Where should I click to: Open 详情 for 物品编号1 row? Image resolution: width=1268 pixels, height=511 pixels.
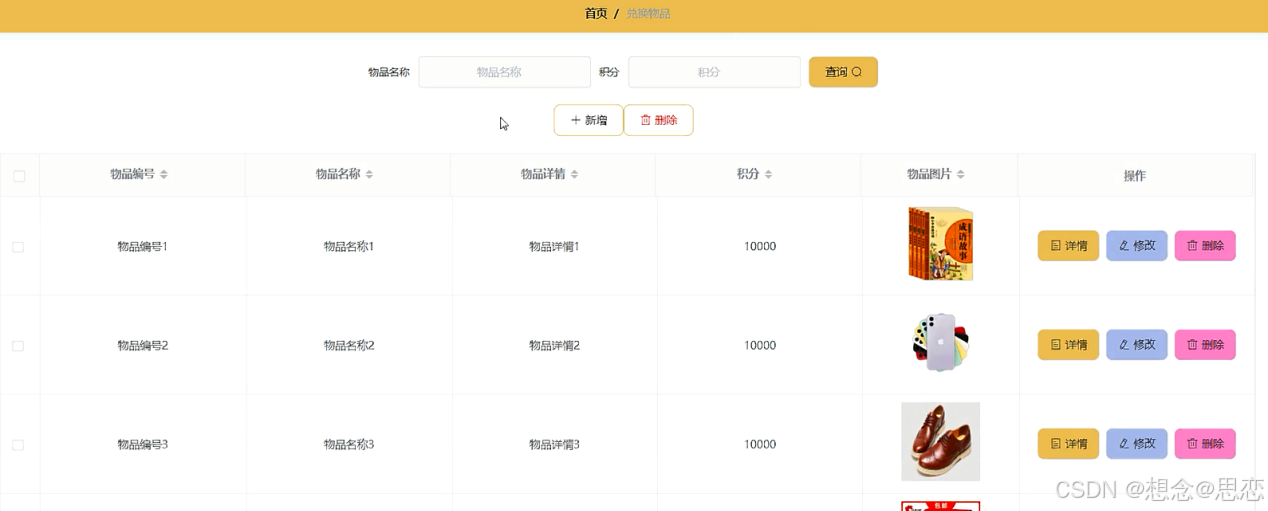coord(1068,246)
